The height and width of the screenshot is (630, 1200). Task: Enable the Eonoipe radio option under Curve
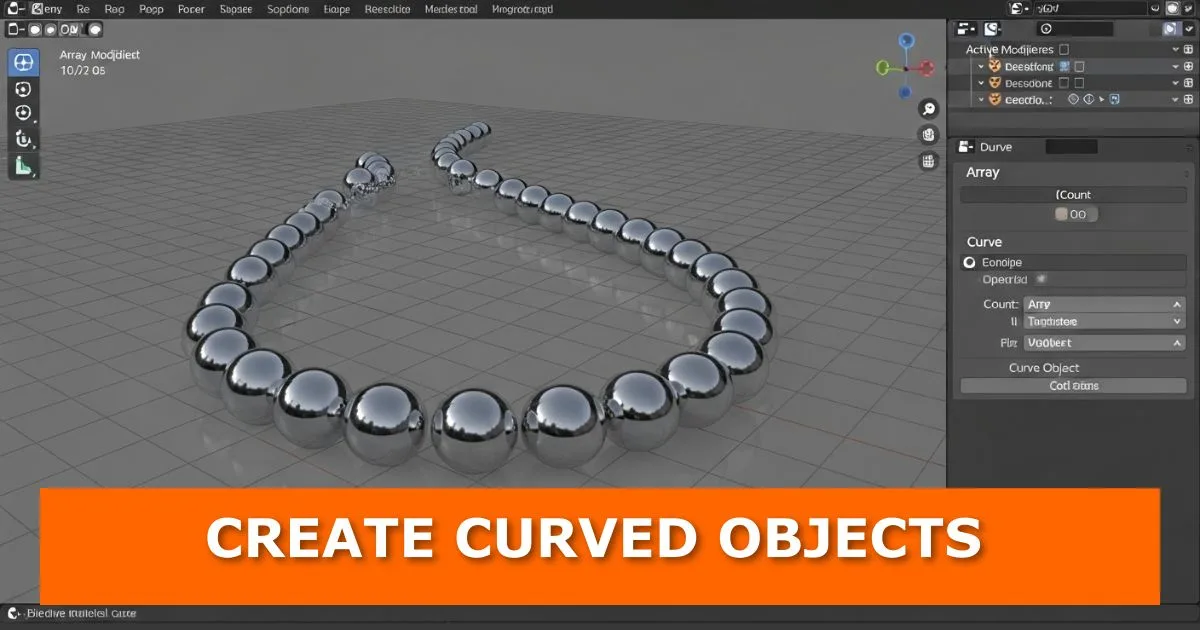click(x=968, y=263)
